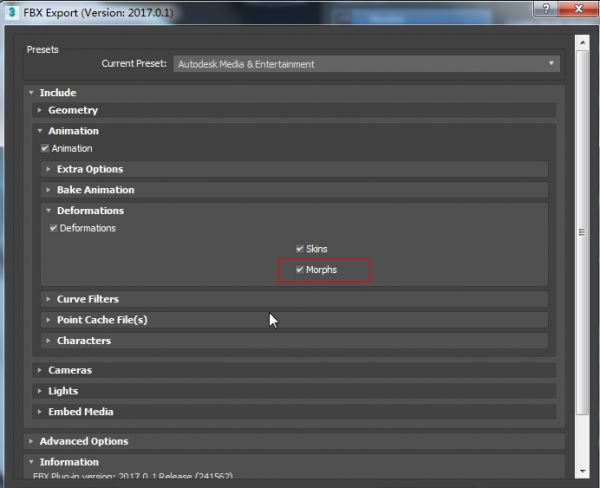Collapse the Include section
Viewport: 600px width, 488px height.
click(x=31, y=93)
